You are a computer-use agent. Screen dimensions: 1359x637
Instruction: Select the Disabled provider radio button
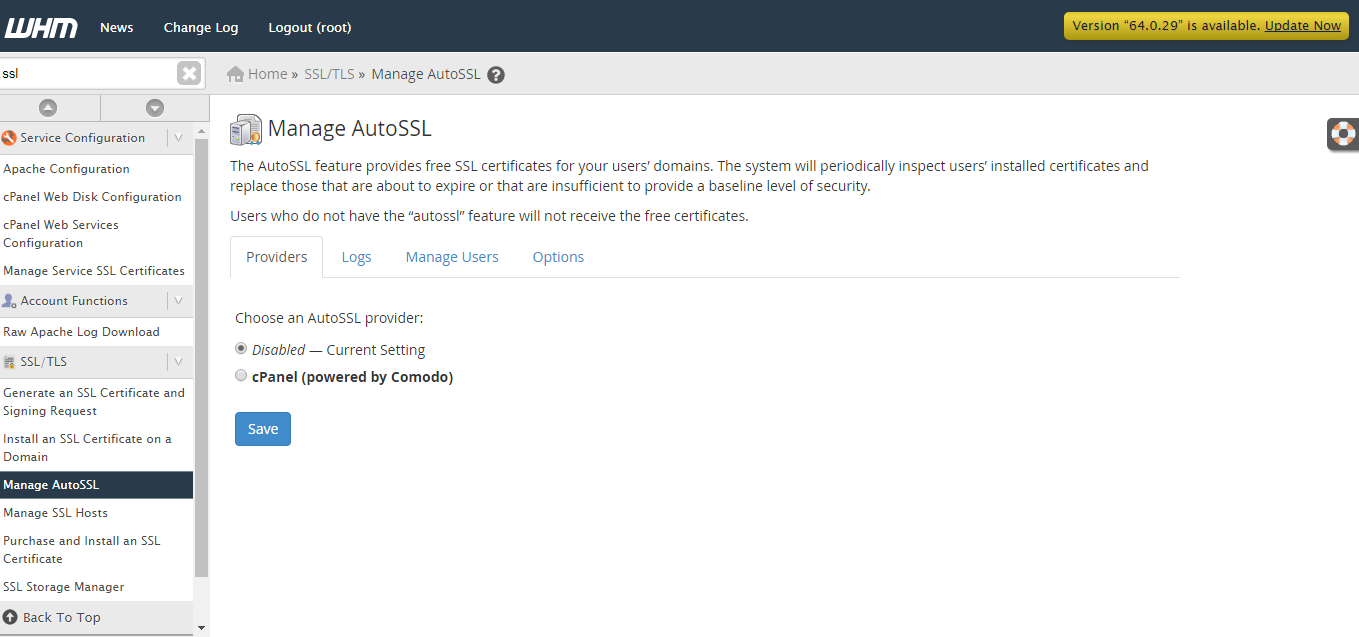(241, 349)
